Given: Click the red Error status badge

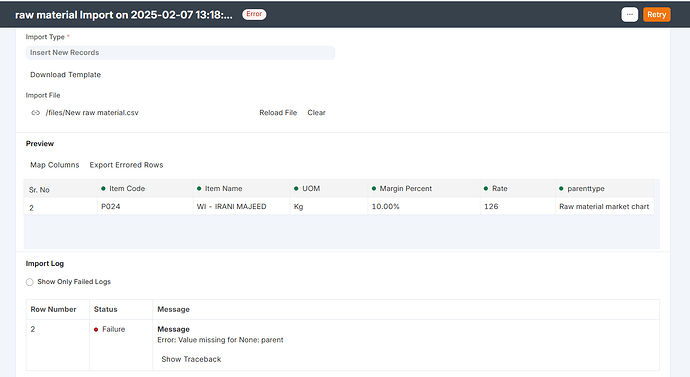Looking at the screenshot, I should tap(254, 14).
